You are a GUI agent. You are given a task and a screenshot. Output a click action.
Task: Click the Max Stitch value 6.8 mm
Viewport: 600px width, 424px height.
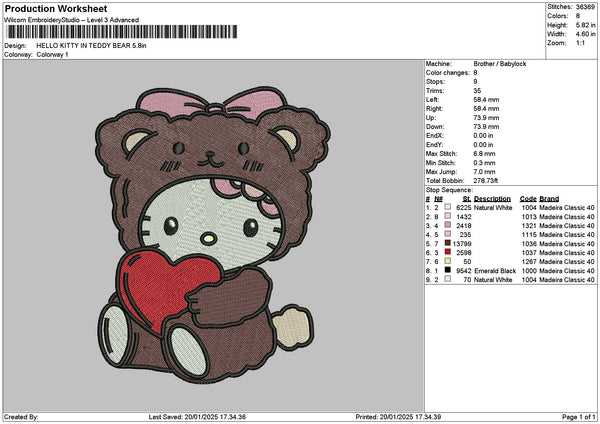tap(484, 154)
